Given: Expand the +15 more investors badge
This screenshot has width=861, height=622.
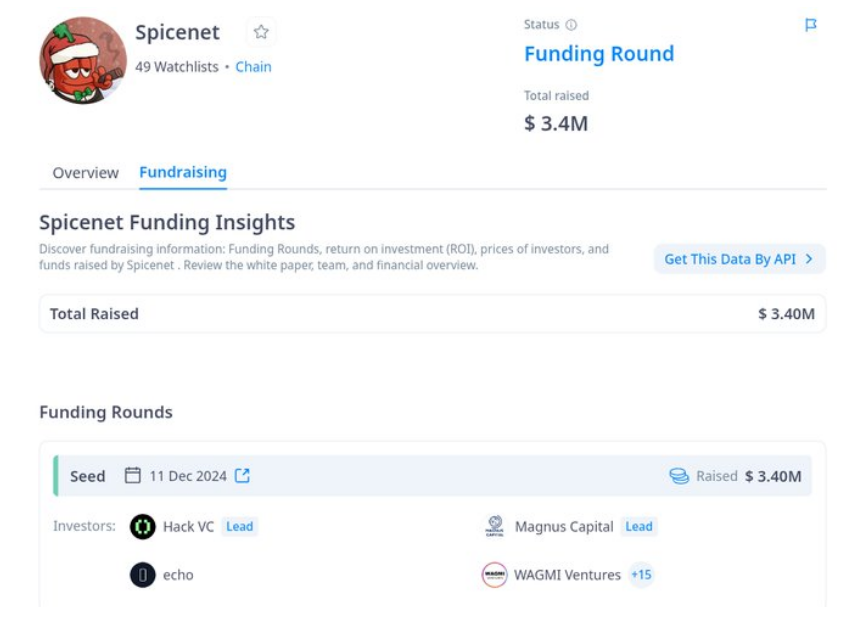Looking at the screenshot, I should click(641, 575).
